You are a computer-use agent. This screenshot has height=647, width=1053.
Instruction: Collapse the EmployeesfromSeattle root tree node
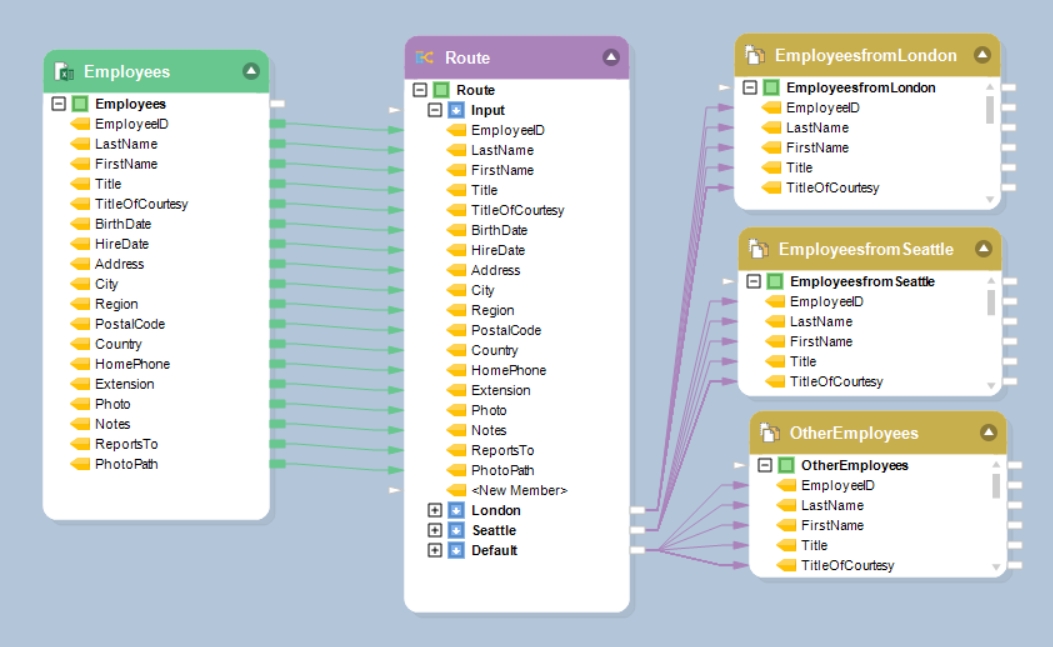point(753,281)
